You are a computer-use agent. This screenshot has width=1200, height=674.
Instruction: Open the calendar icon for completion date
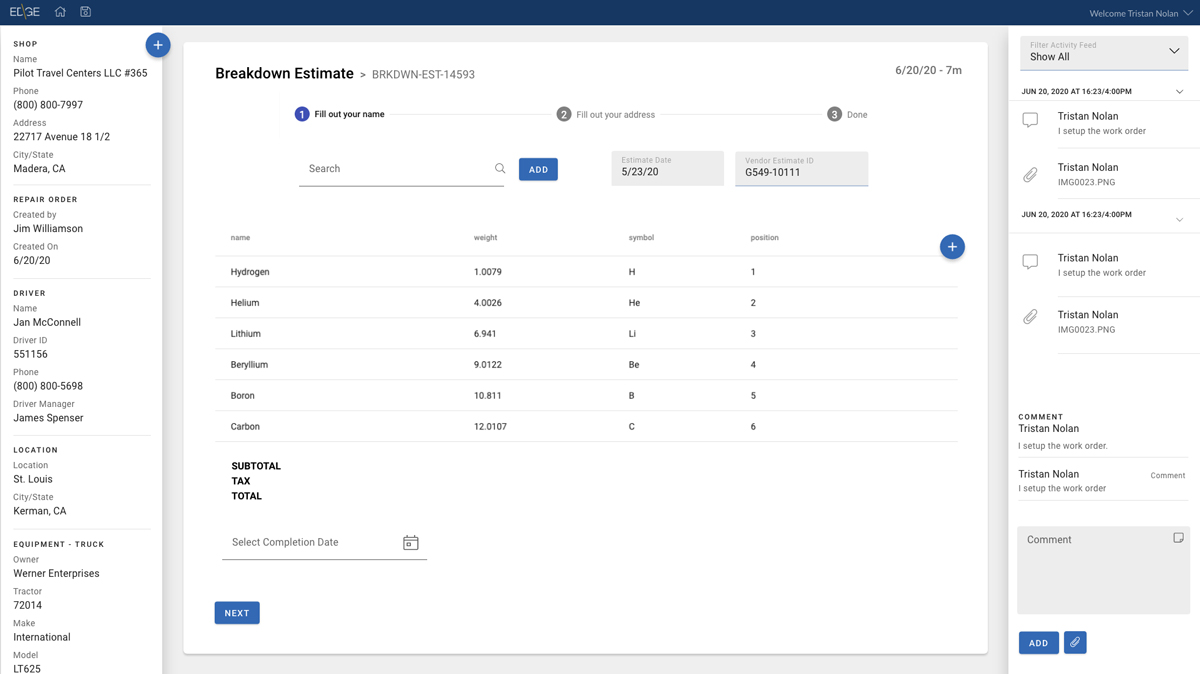[x=410, y=543]
